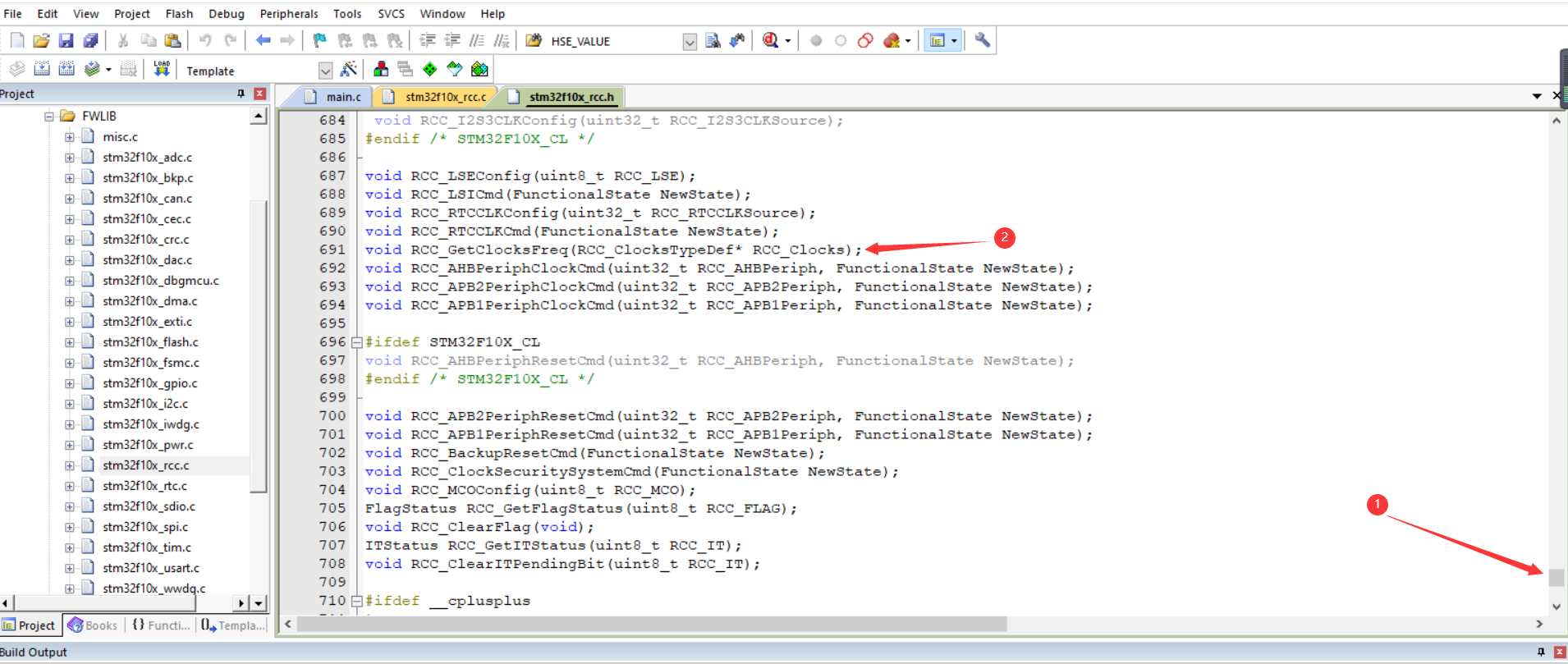Switch to the Functions panel tab
1568x664 pixels.
click(x=161, y=625)
